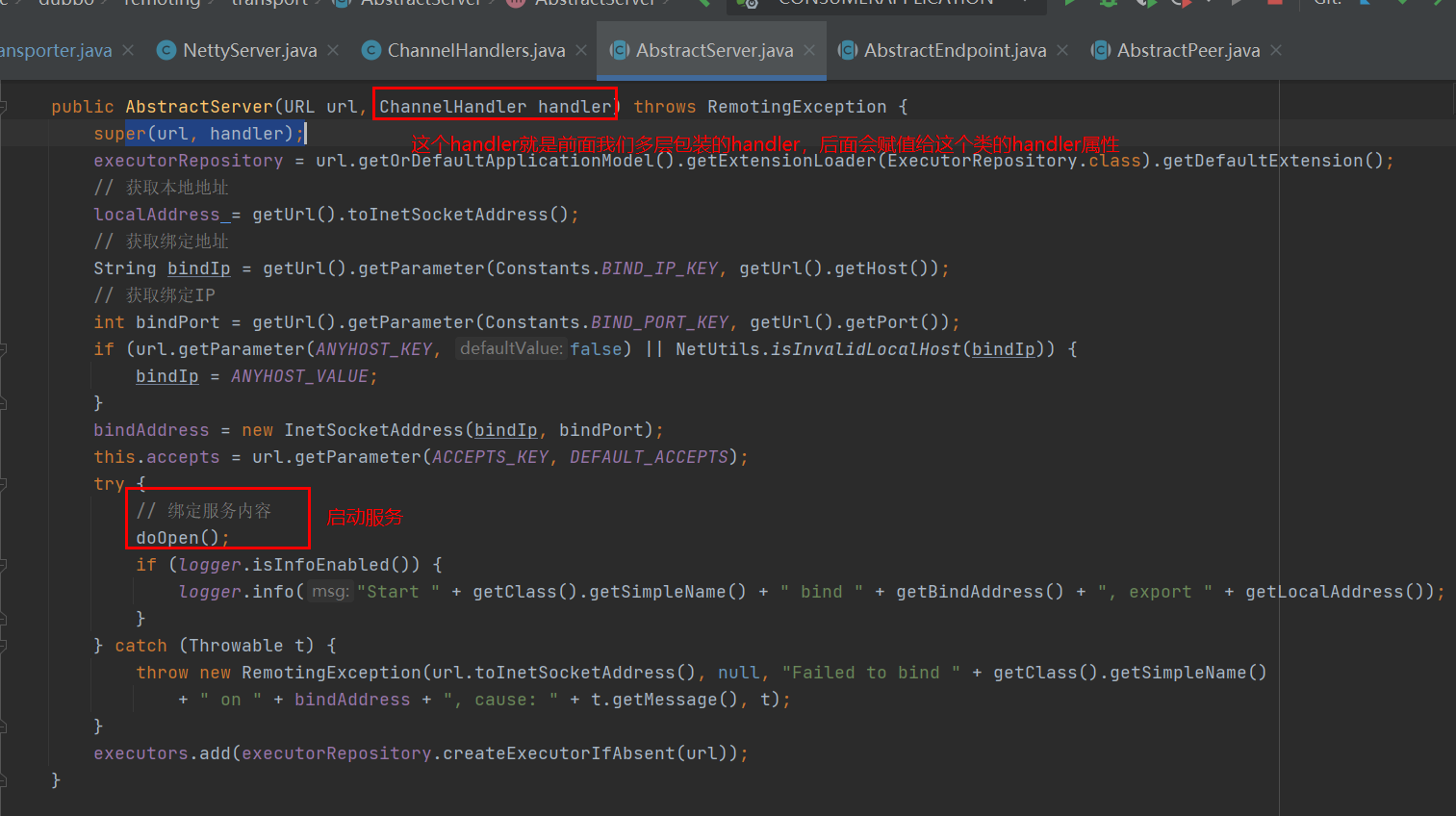Click logger.isInfoEnabled() condition
This screenshot has height=816, width=1456.
(299, 565)
